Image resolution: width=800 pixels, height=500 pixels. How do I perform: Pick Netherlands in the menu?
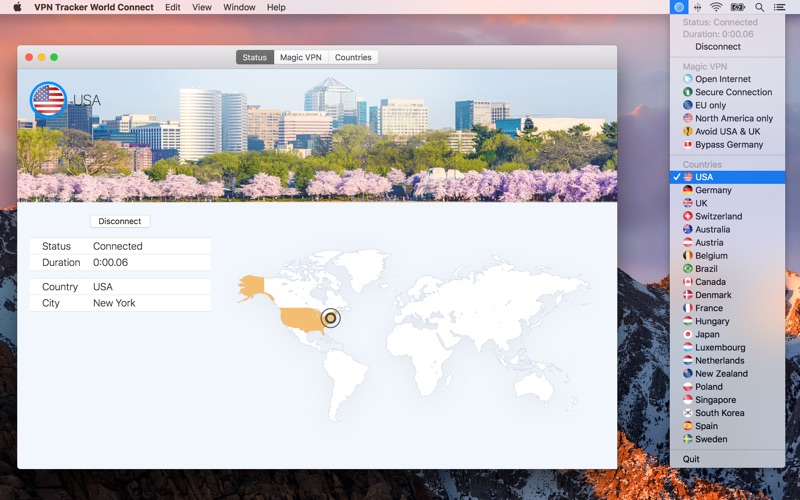coord(728,361)
